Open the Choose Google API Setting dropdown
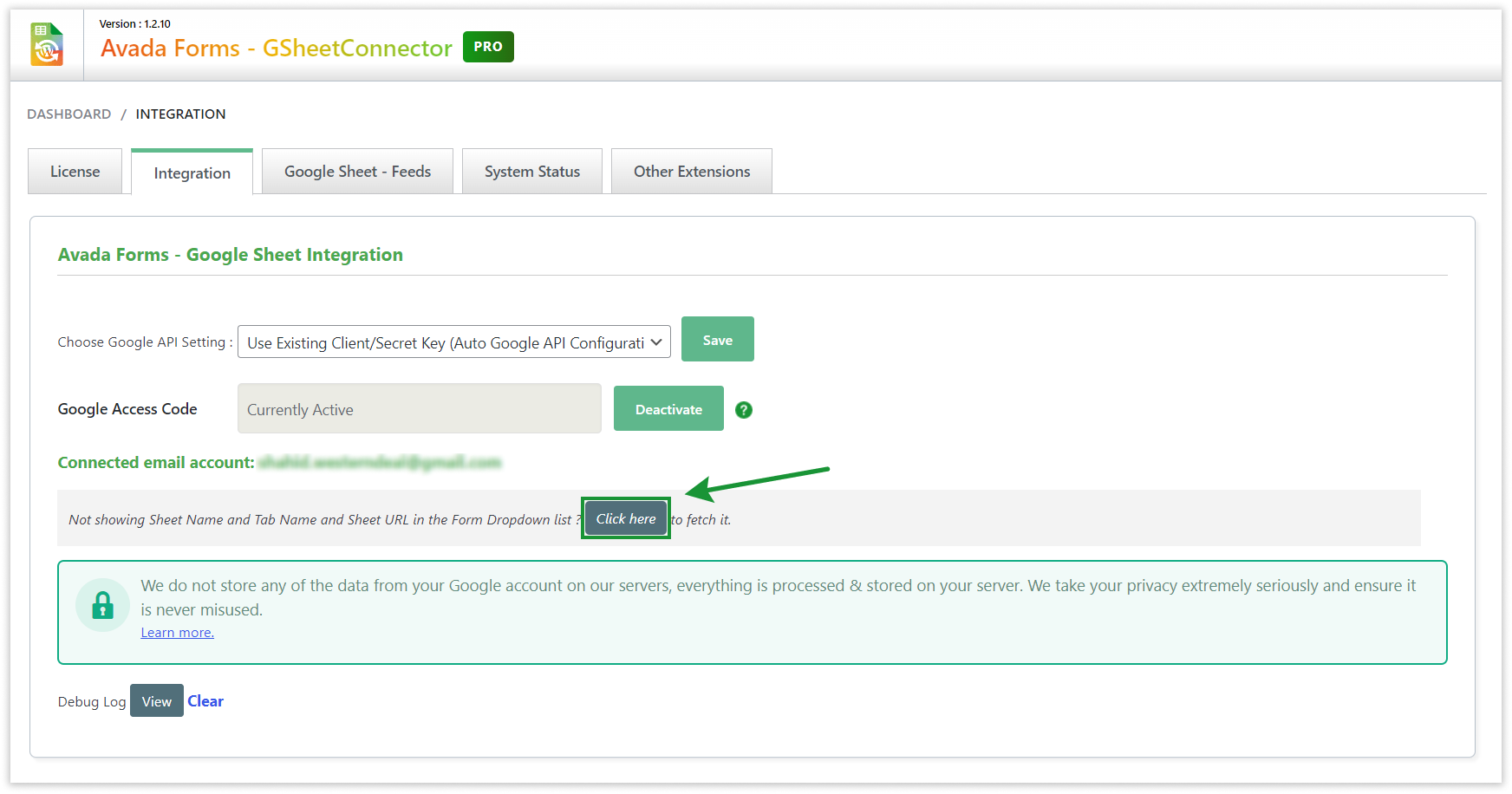Viewport: 1512px width, 794px height. pos(453,341)
